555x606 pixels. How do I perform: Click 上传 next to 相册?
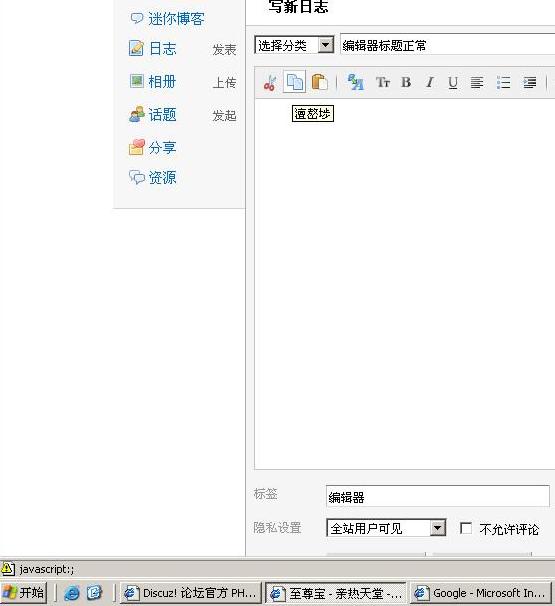click(x=225, y=82)
